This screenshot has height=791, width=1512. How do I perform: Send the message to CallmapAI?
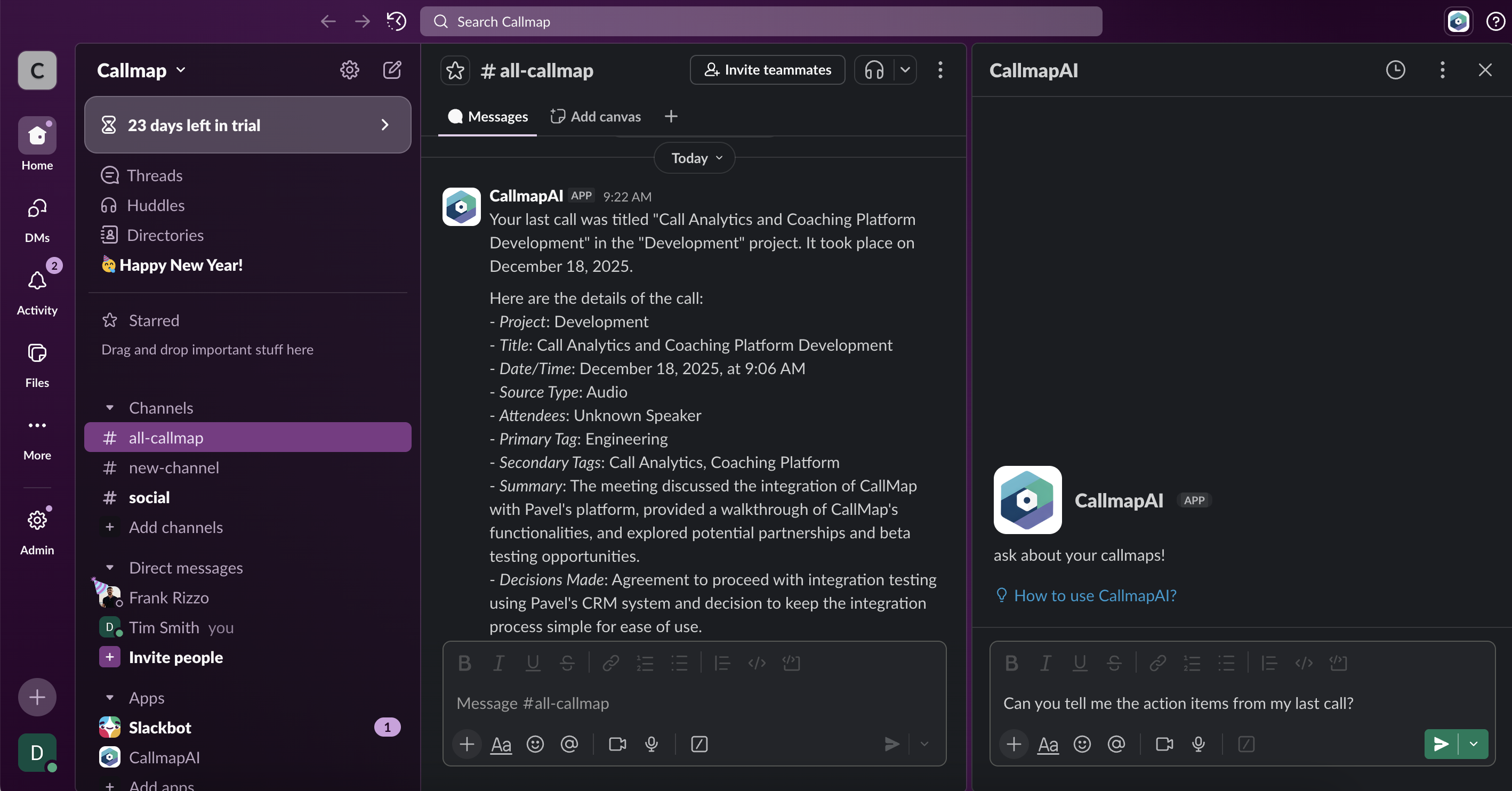coord(1441,744)
